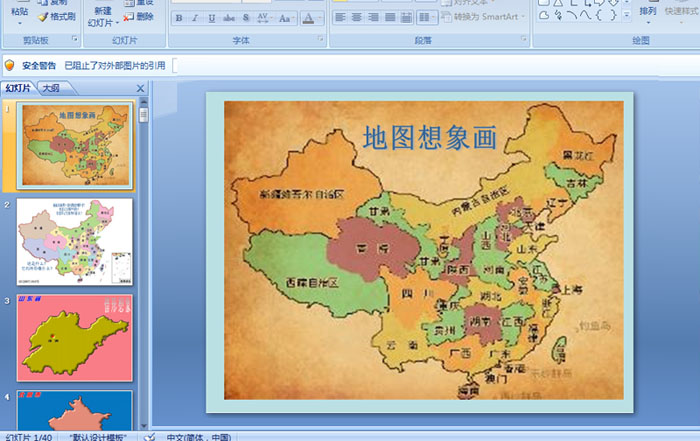Close the slides pane with X
Image resolution: width=700 pixels, height=441 pixels.
coord(140,88)
